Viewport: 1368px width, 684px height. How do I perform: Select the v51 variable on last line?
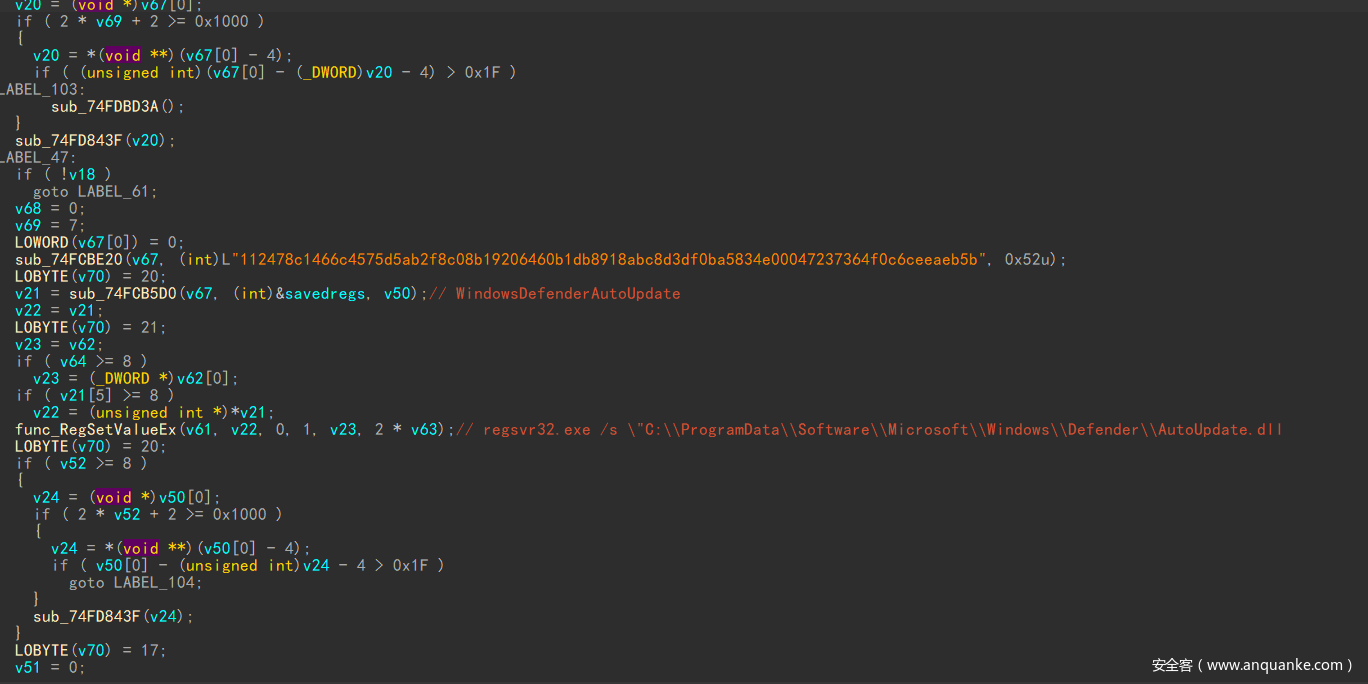coord(28,667)
